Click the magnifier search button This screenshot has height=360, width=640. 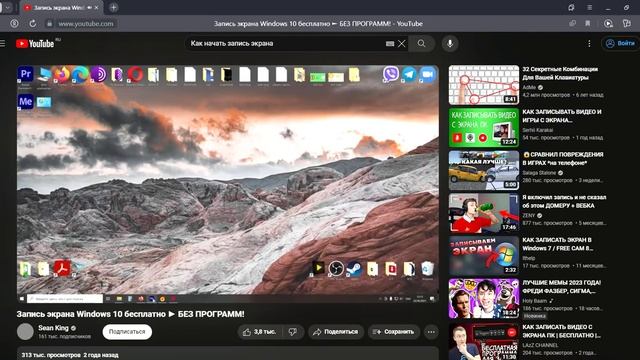point(422,43)
